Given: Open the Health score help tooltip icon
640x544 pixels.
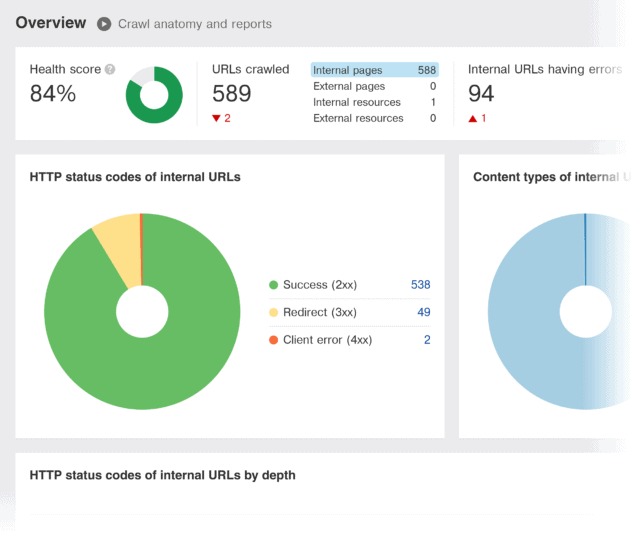Looking at the screenshot, I should coord(110,69).
